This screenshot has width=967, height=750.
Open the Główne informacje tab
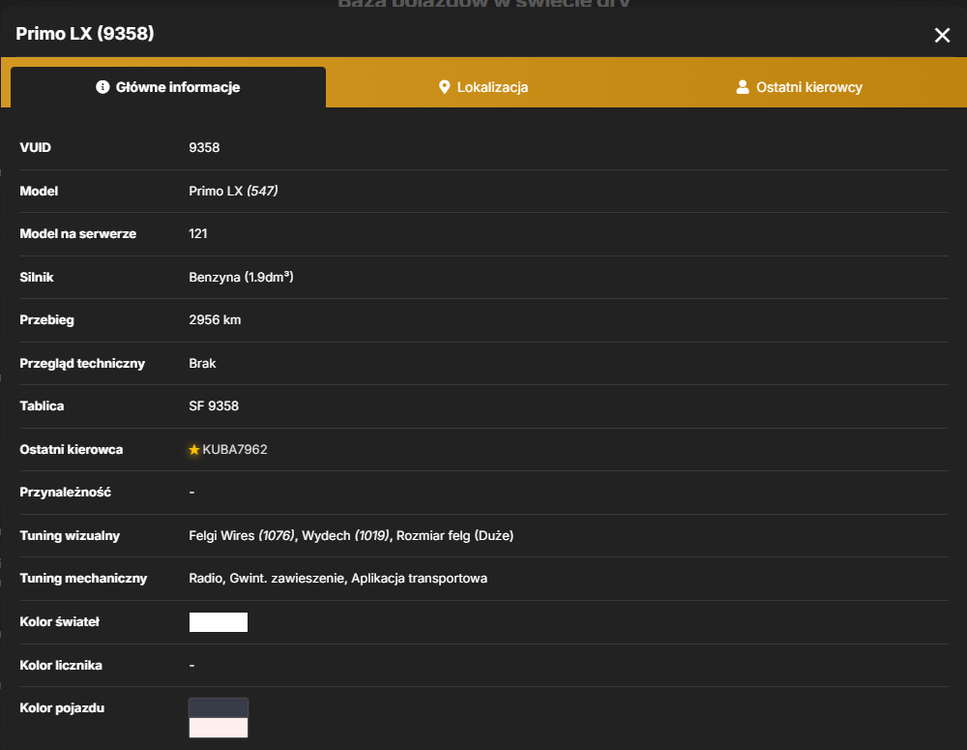(168, 87)
